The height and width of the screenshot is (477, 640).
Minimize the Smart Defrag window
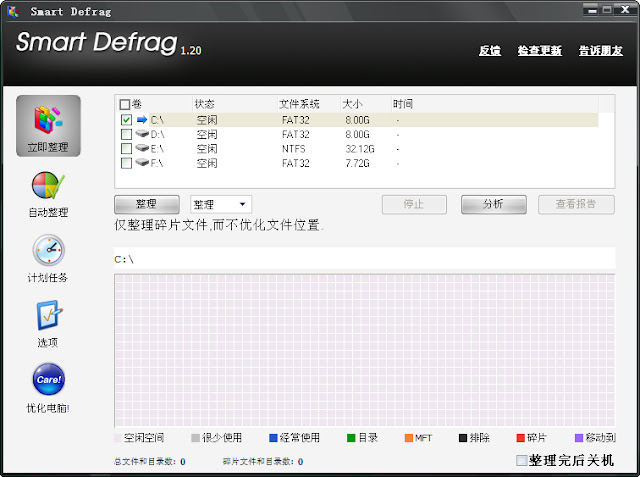tap(591, 10)
